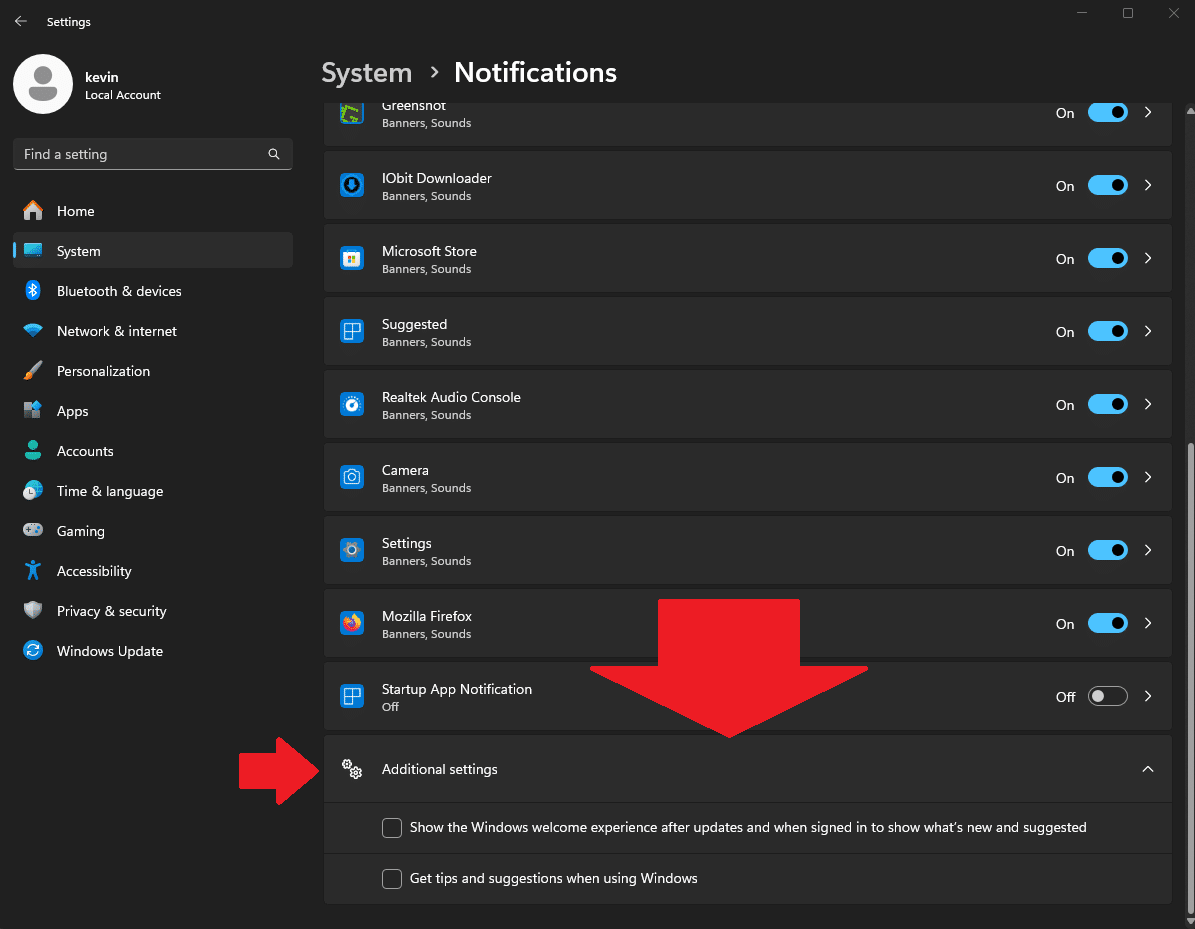Disable IObit Downloader notifications toggle

click(1107, 185)
